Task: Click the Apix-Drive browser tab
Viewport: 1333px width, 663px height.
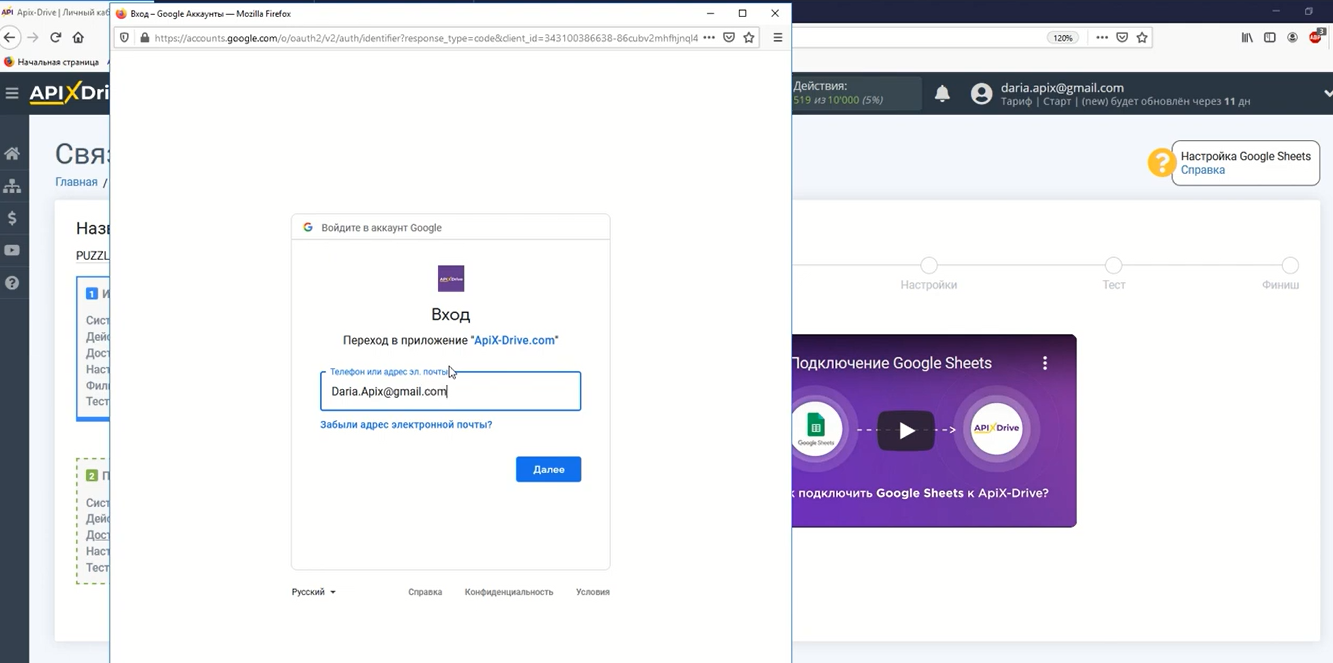Action: click(x=55, y=12)
